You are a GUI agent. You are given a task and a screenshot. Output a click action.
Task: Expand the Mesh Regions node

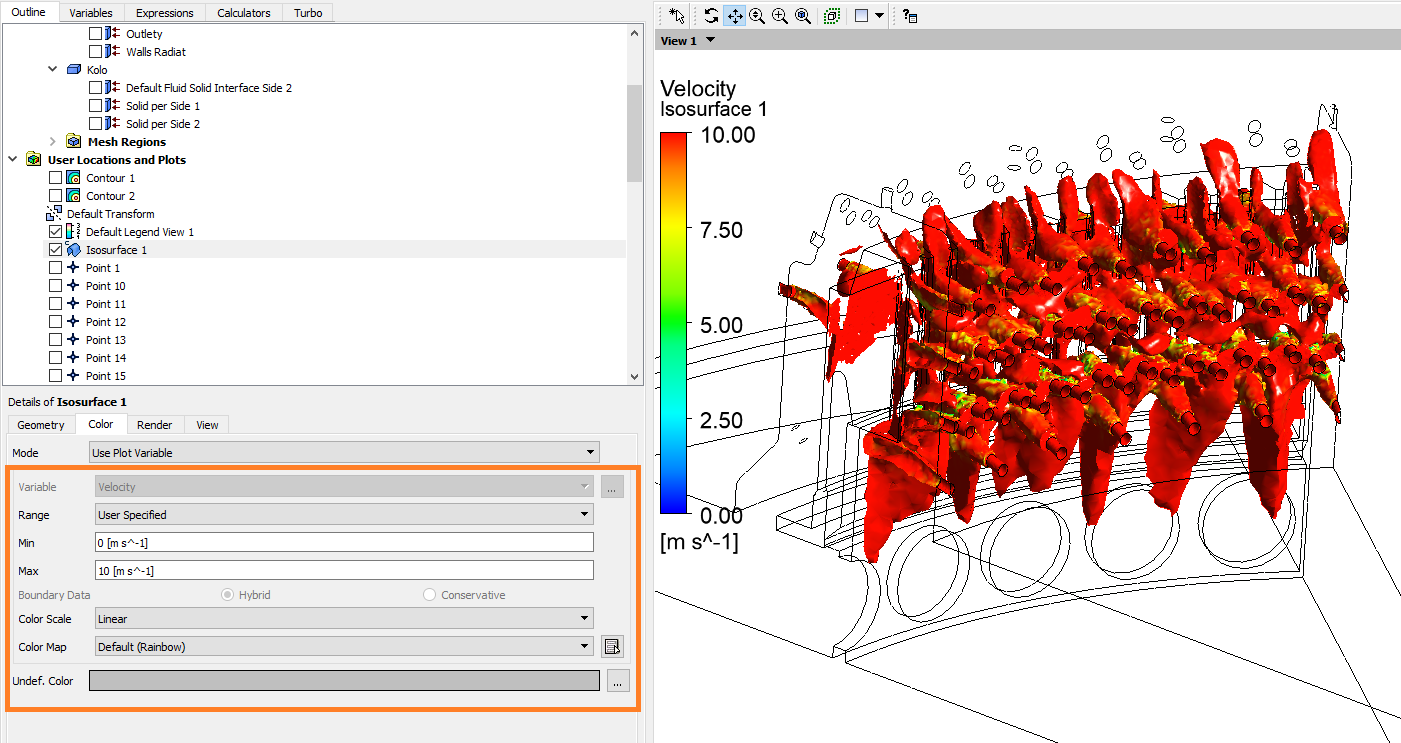(53, 142)
